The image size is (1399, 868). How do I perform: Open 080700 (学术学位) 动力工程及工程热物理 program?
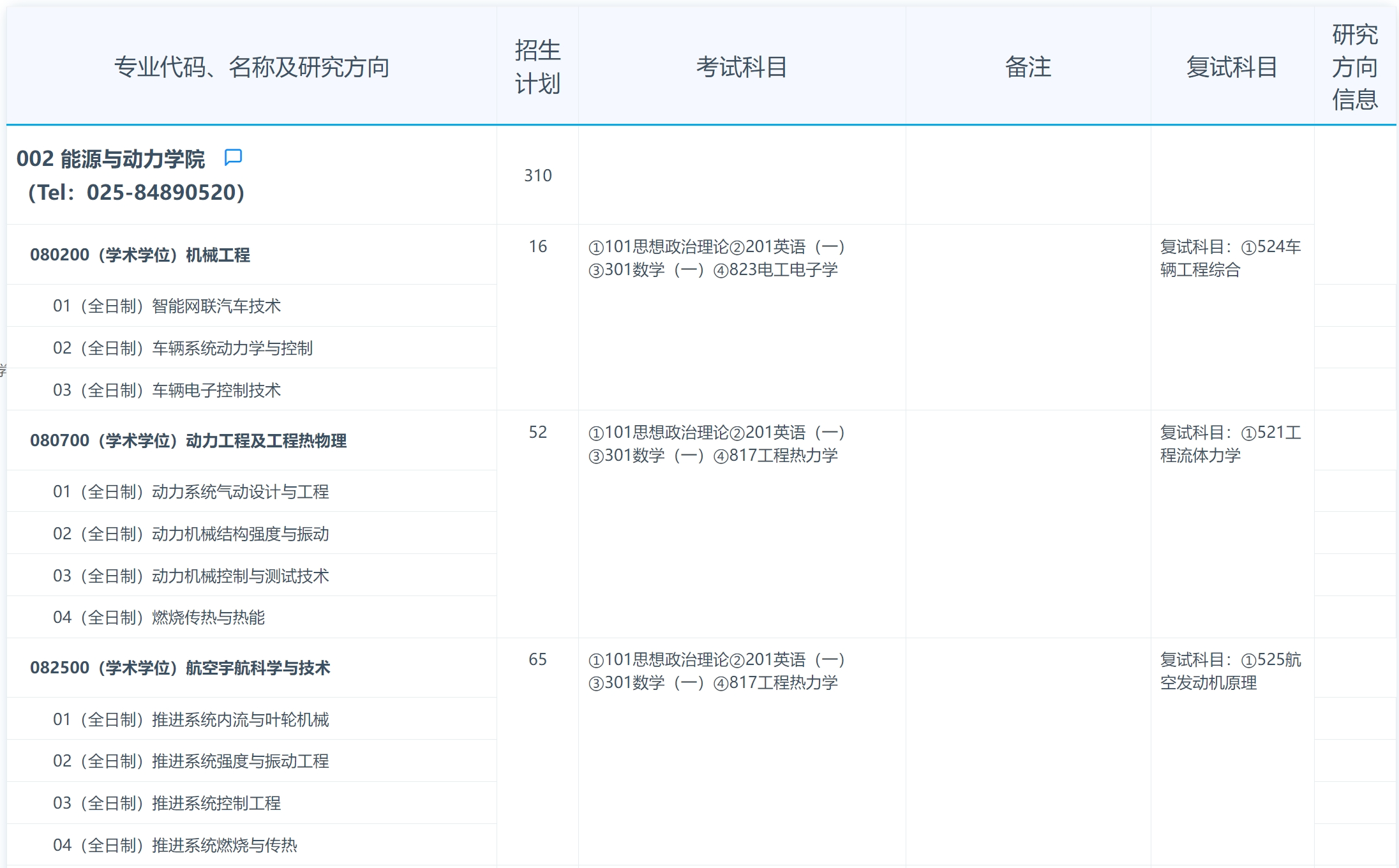(x=189, y=441)
